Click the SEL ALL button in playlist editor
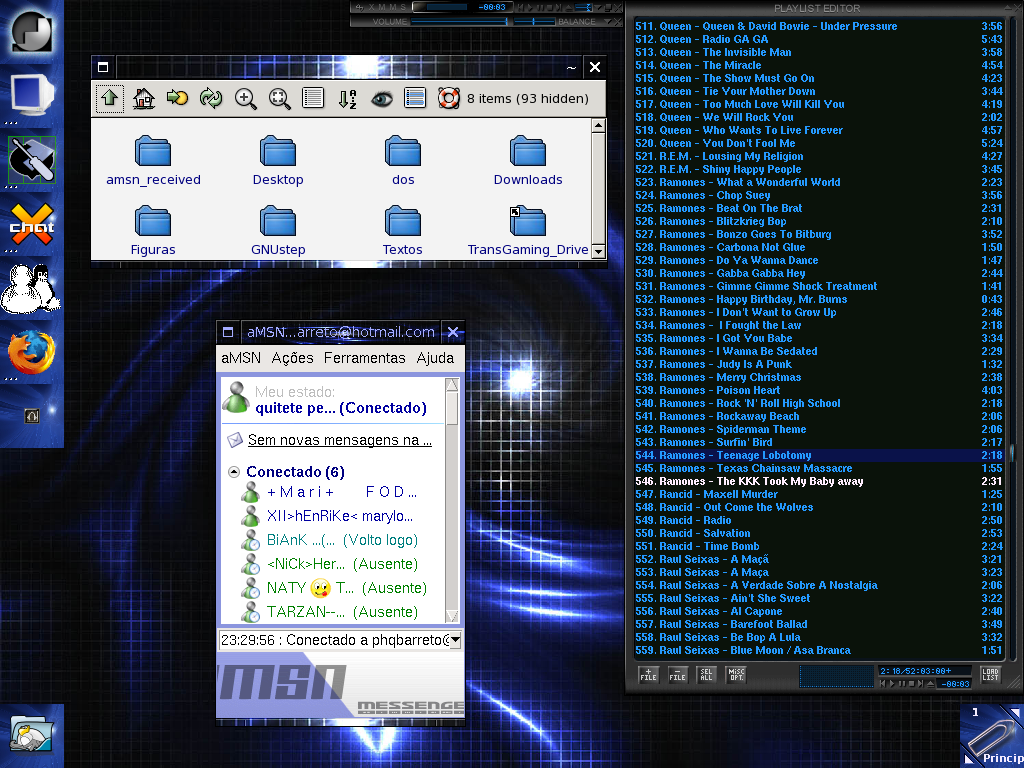 (707, 675)
